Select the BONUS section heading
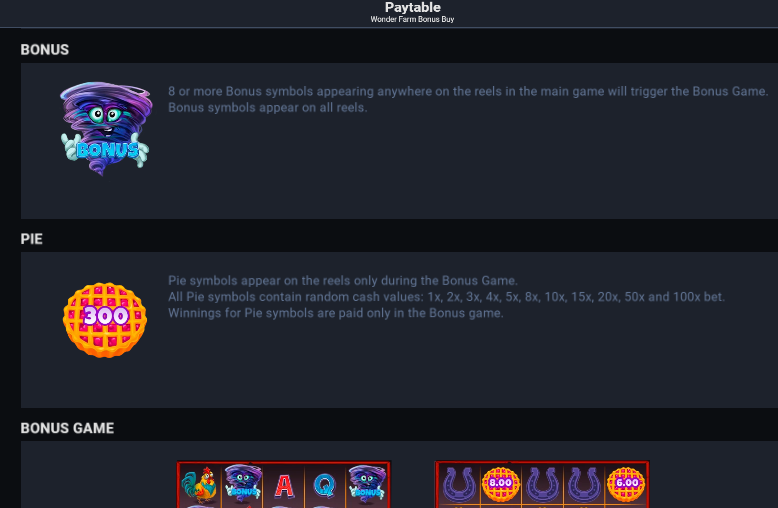This screenshot has width=778, height=508. click(45, 50)
